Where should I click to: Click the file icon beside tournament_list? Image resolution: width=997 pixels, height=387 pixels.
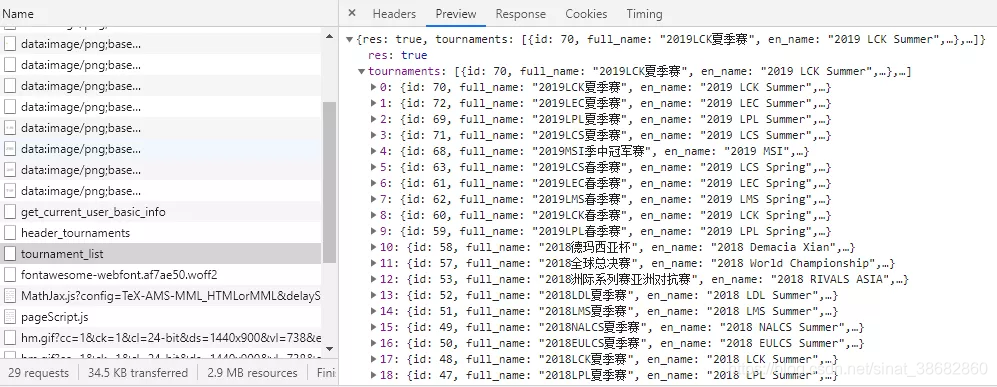click(x=10, y=254)
